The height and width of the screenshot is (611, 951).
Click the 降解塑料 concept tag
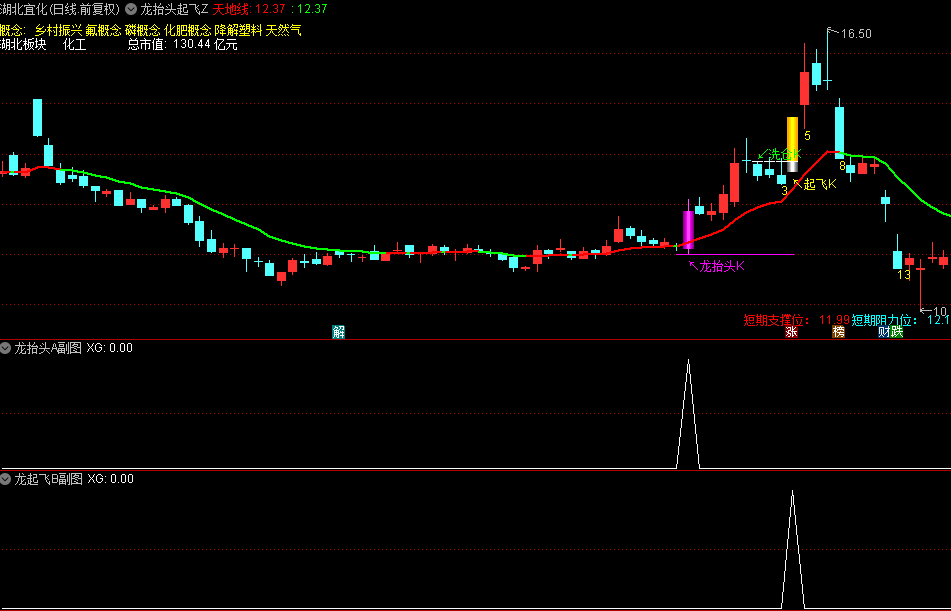[238, 30]
